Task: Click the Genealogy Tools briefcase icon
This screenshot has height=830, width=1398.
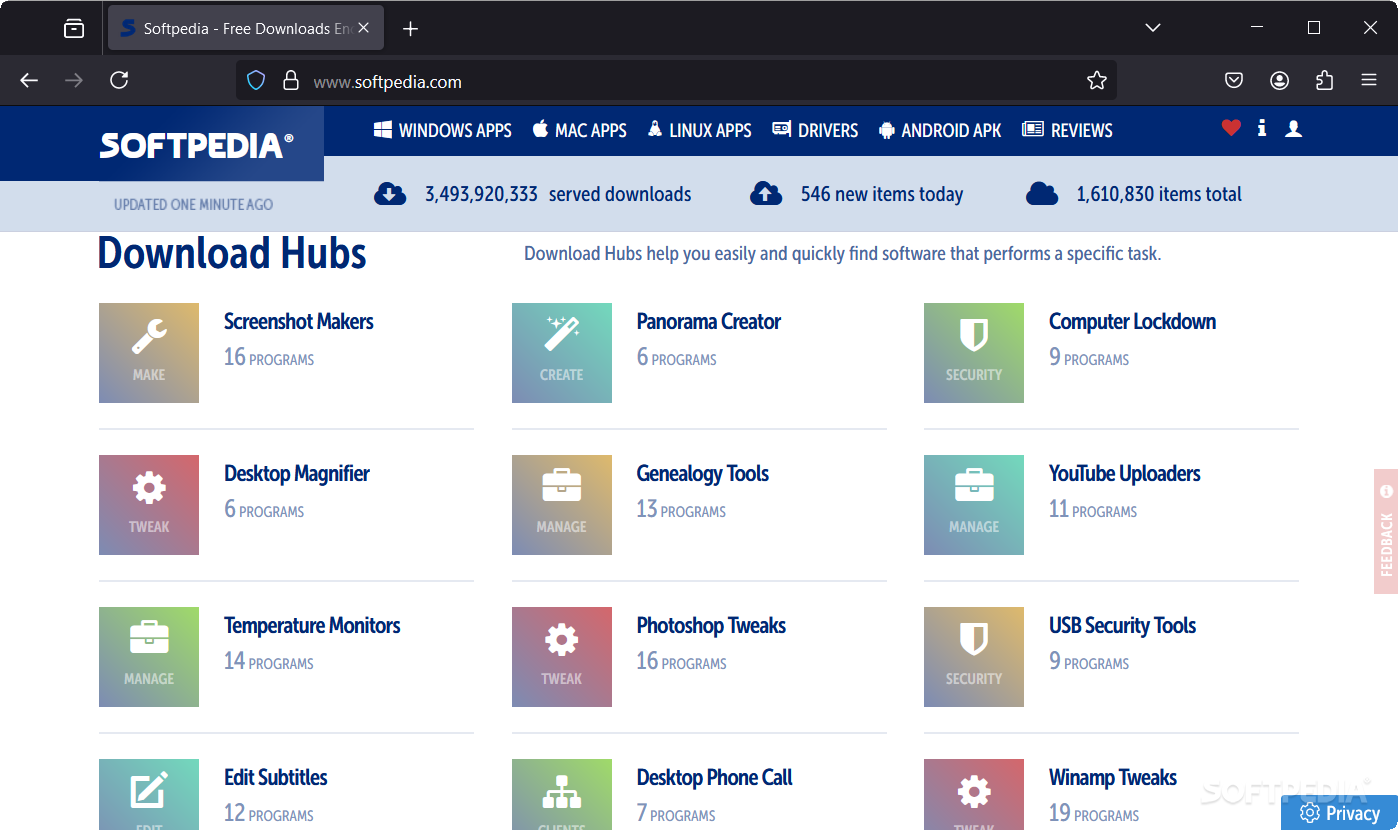Action: [562, 505]
